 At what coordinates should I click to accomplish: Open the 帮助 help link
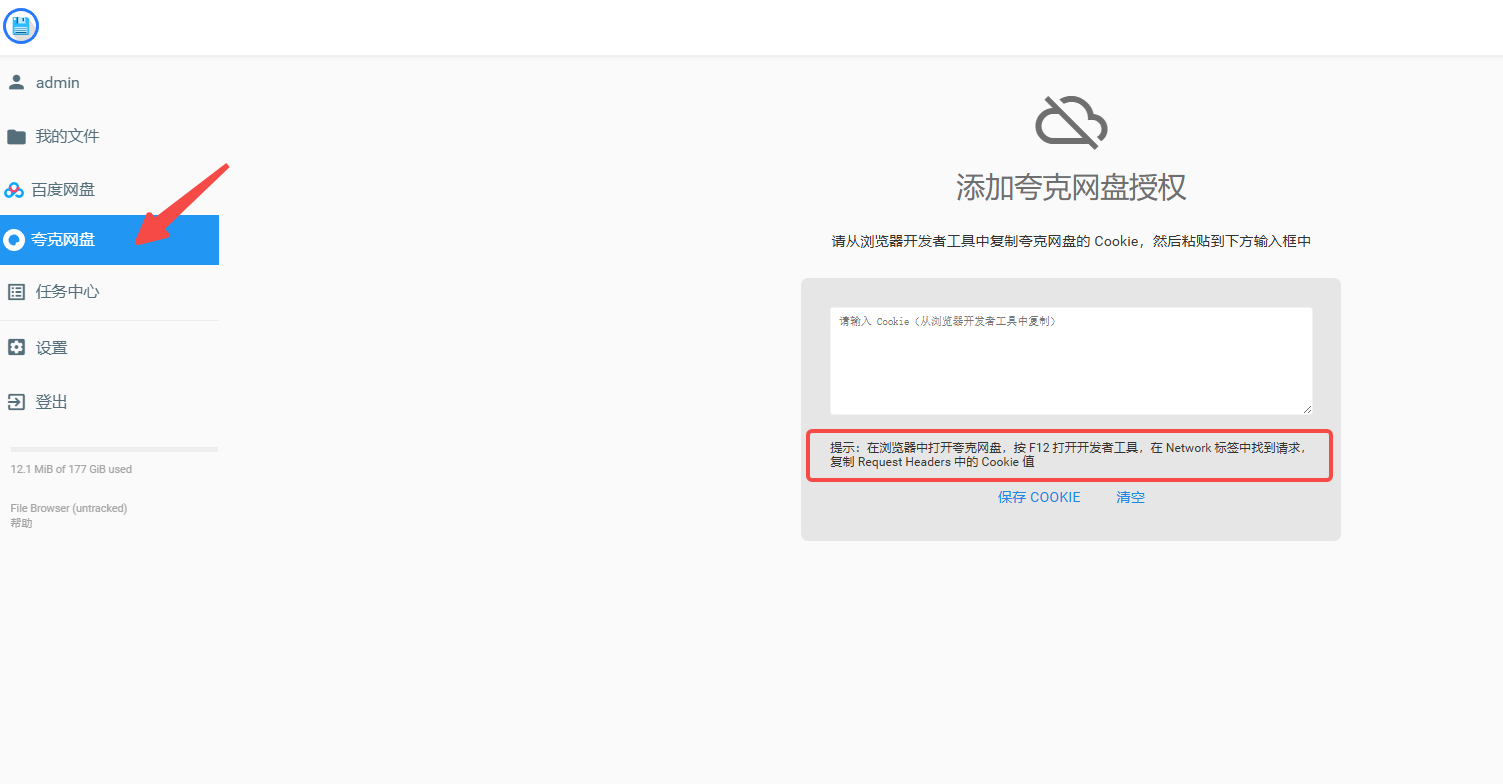pyautogui.click(x=21, y=523)
